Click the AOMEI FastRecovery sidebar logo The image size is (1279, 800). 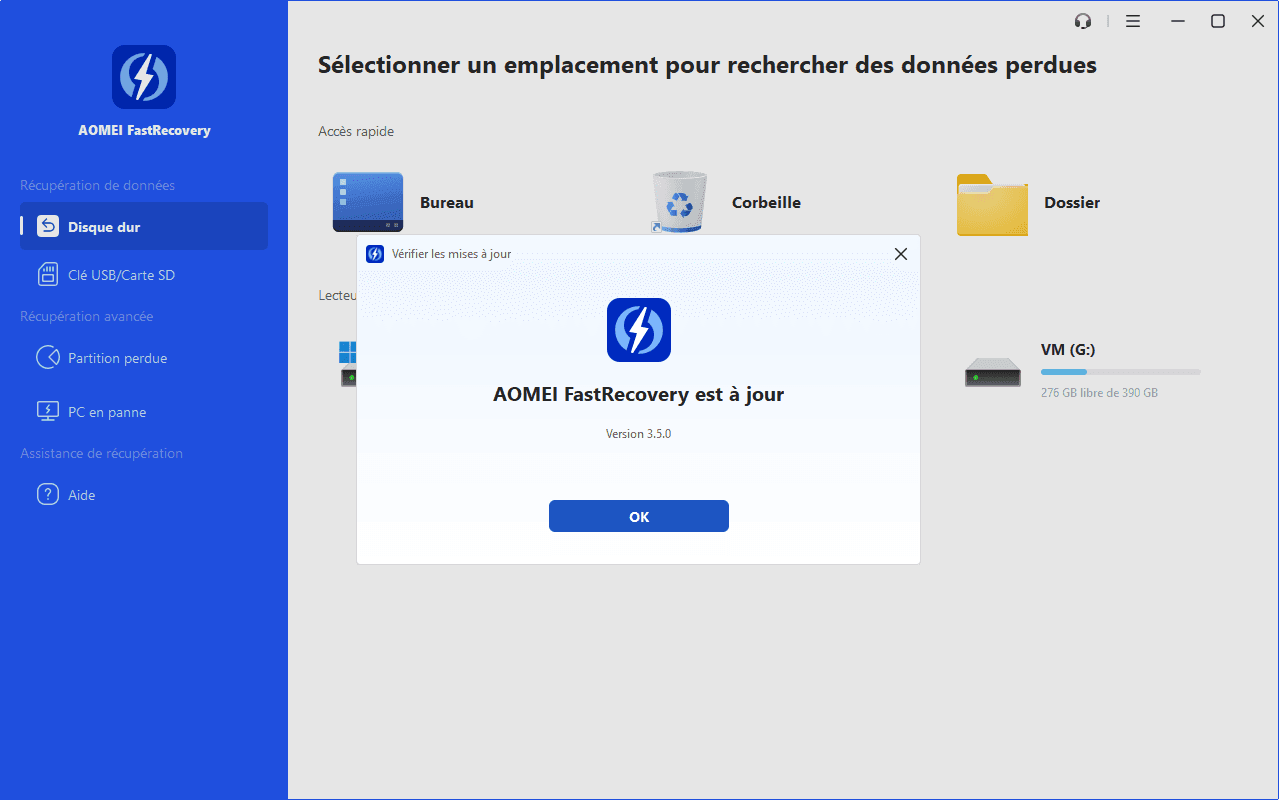[x=144, y=77]
